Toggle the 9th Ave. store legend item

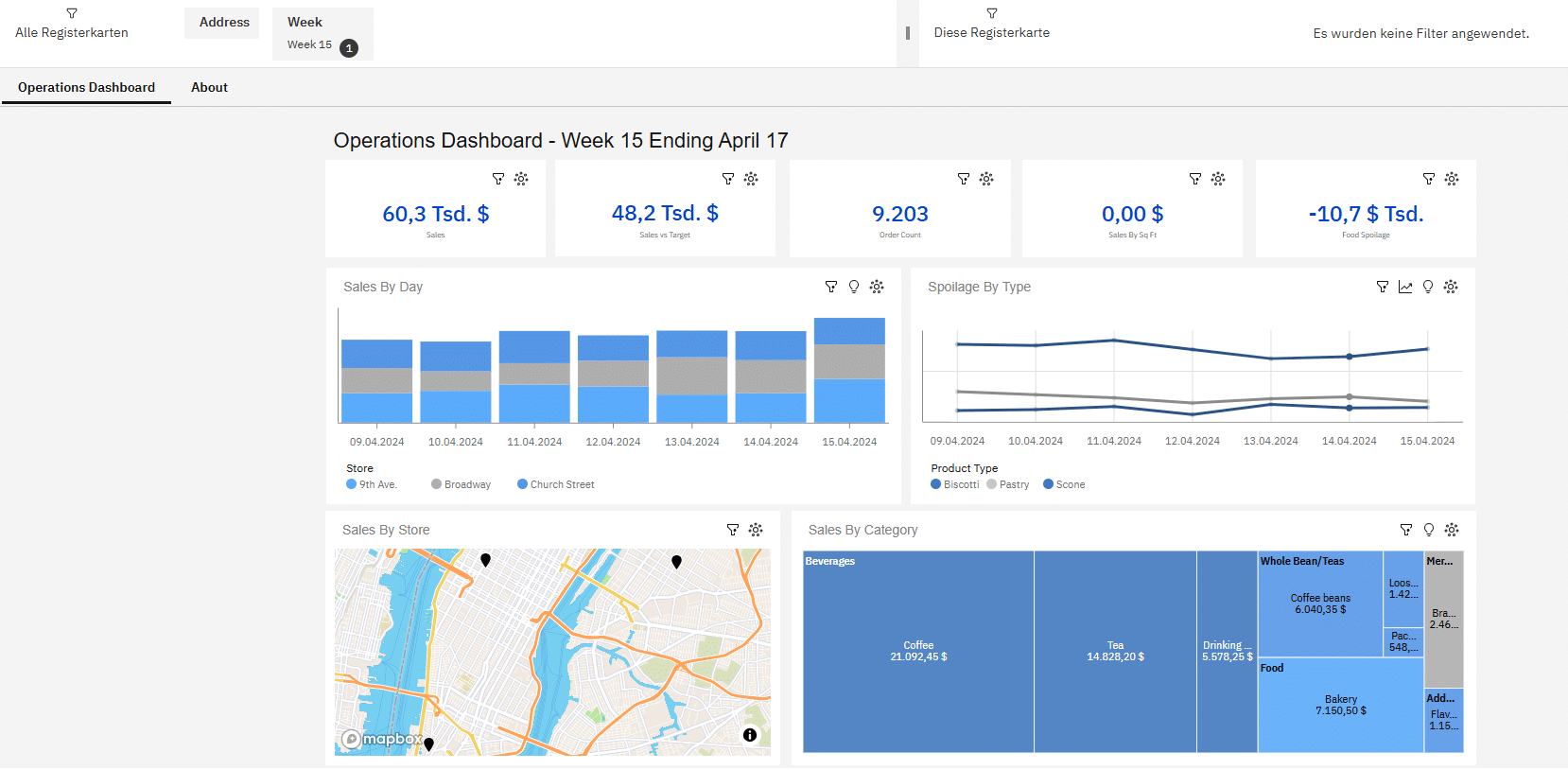(x=372, y=484)
